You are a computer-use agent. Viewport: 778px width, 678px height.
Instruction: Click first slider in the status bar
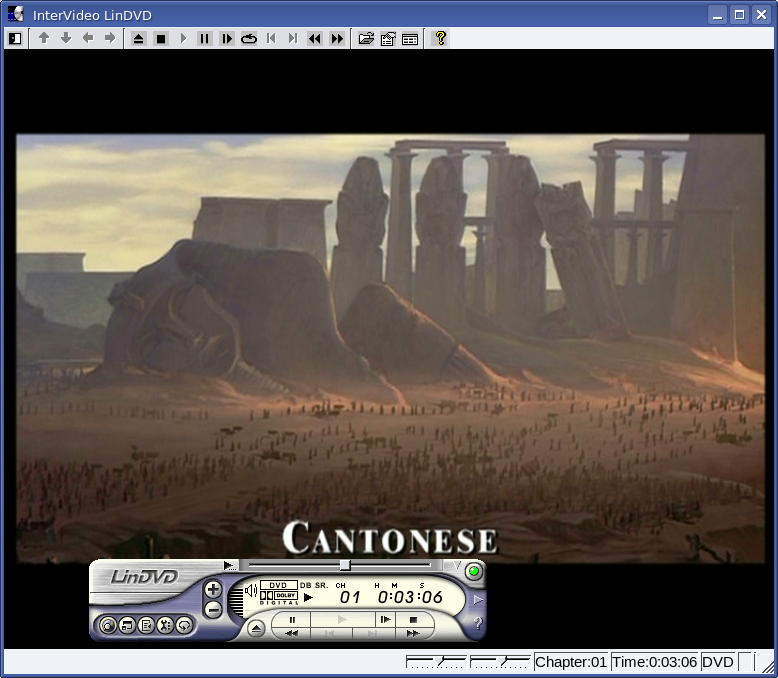[436, 662]
